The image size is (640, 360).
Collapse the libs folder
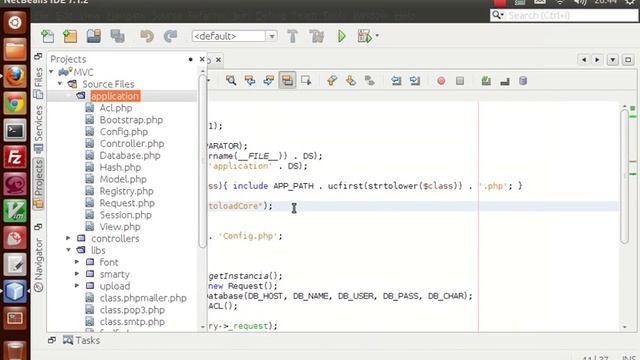coord(68,250)
